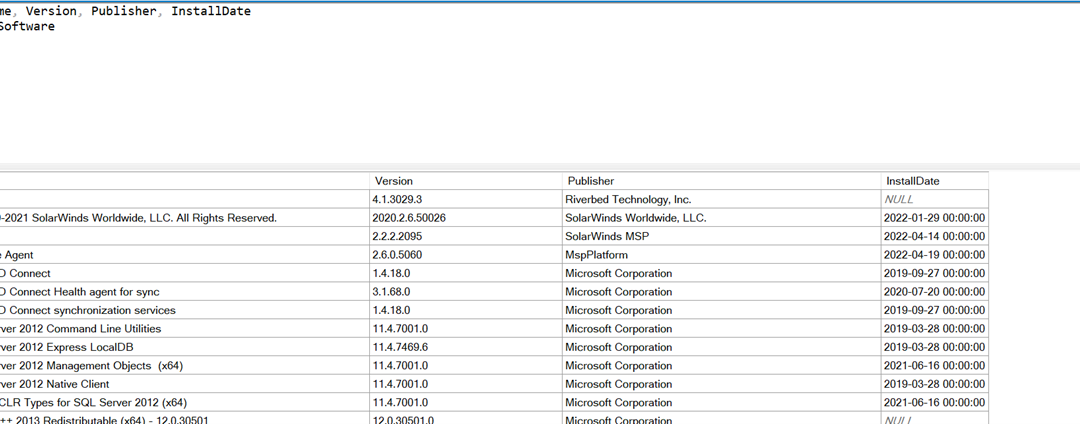The height and width of the screenshot is (424, 1080).
Task: Select the '2012 Native Client' name cell
Action: [x=185, y=384]
